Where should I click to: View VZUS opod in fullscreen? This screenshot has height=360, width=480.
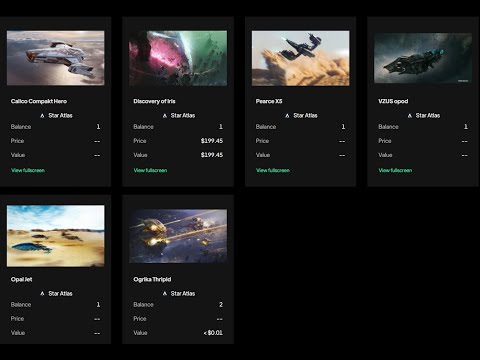395,170
